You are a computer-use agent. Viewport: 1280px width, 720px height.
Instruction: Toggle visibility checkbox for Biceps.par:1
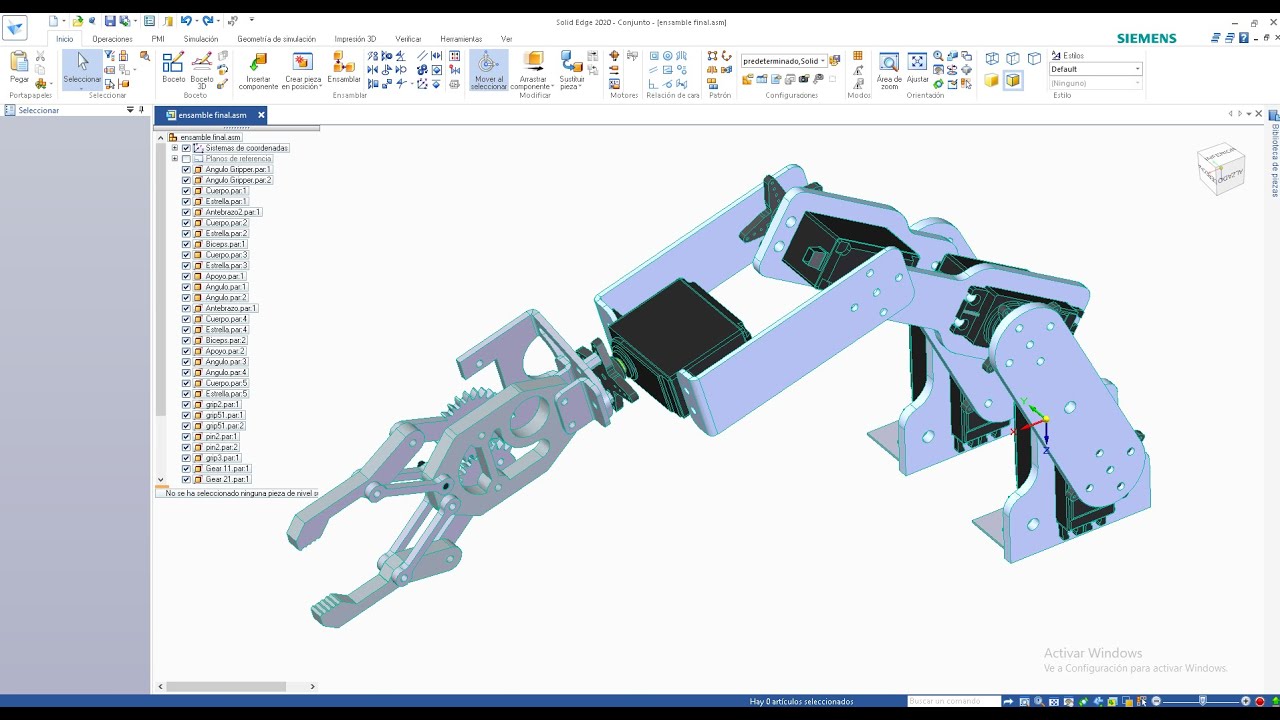[x=186, y=245]
